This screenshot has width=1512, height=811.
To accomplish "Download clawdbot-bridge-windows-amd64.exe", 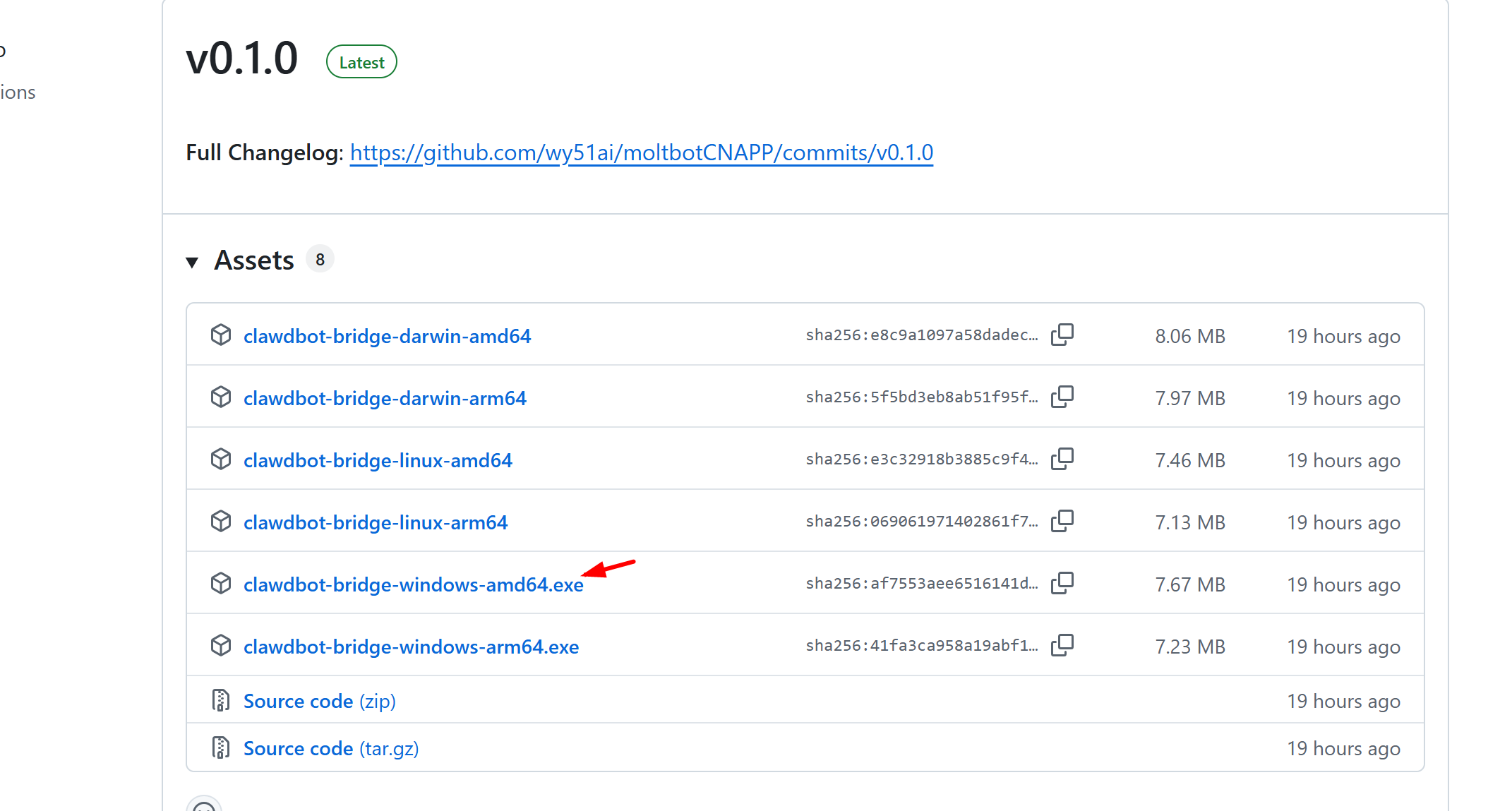I will [x=413, y=584].
